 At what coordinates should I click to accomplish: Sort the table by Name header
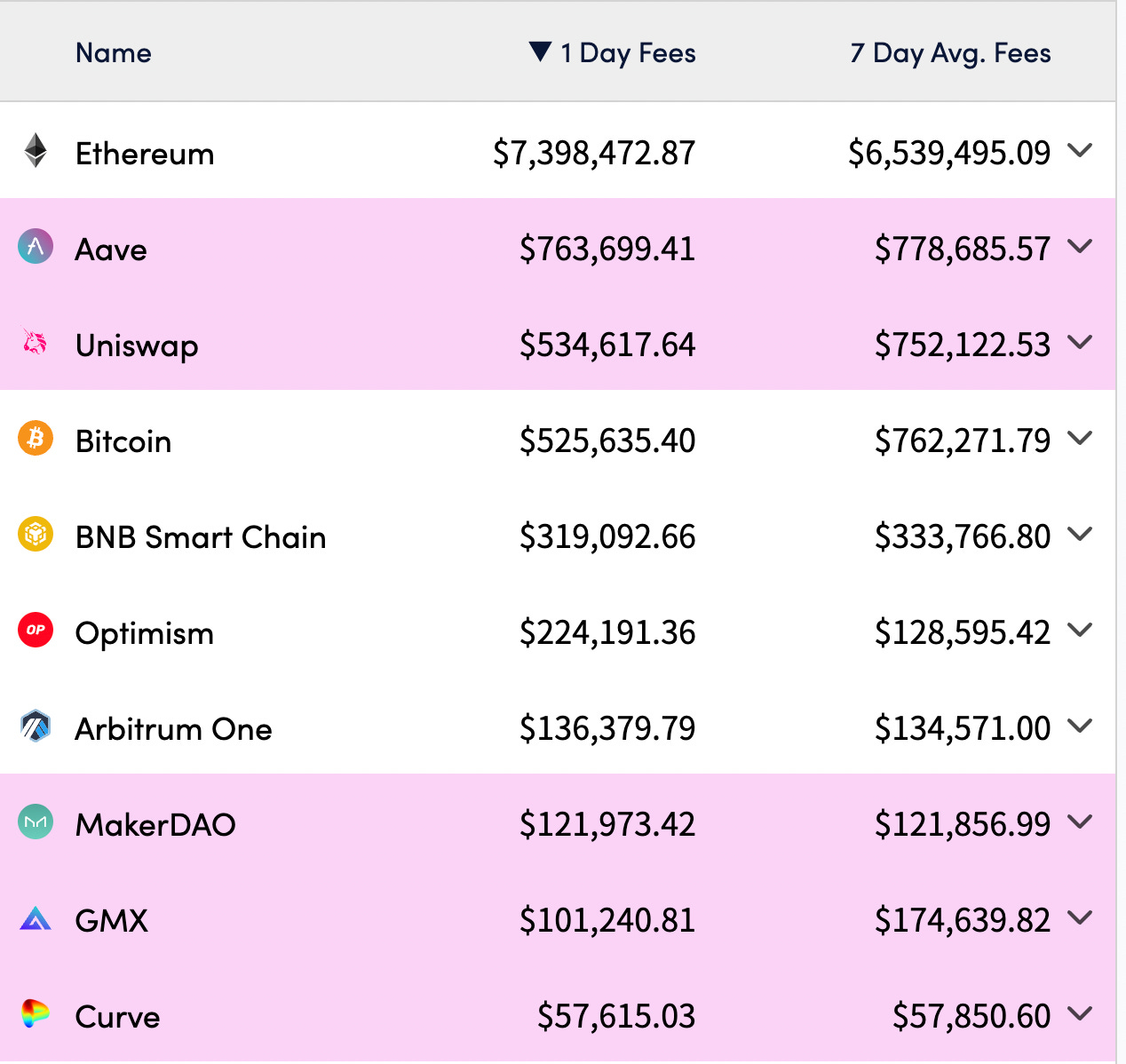coord(114,53)
